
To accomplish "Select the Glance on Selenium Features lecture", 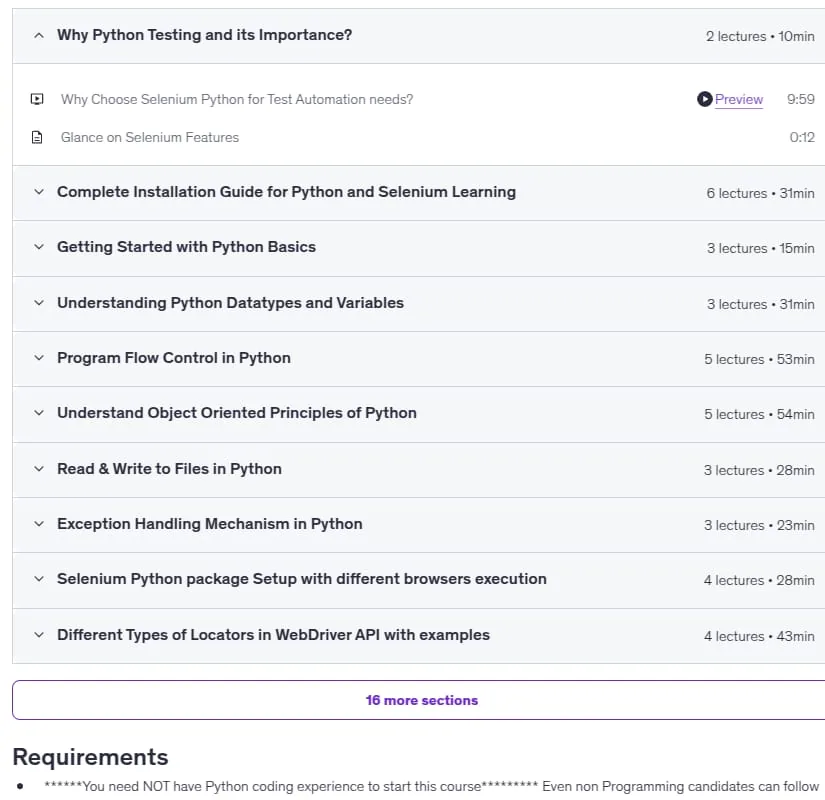I will pos(149,137).
